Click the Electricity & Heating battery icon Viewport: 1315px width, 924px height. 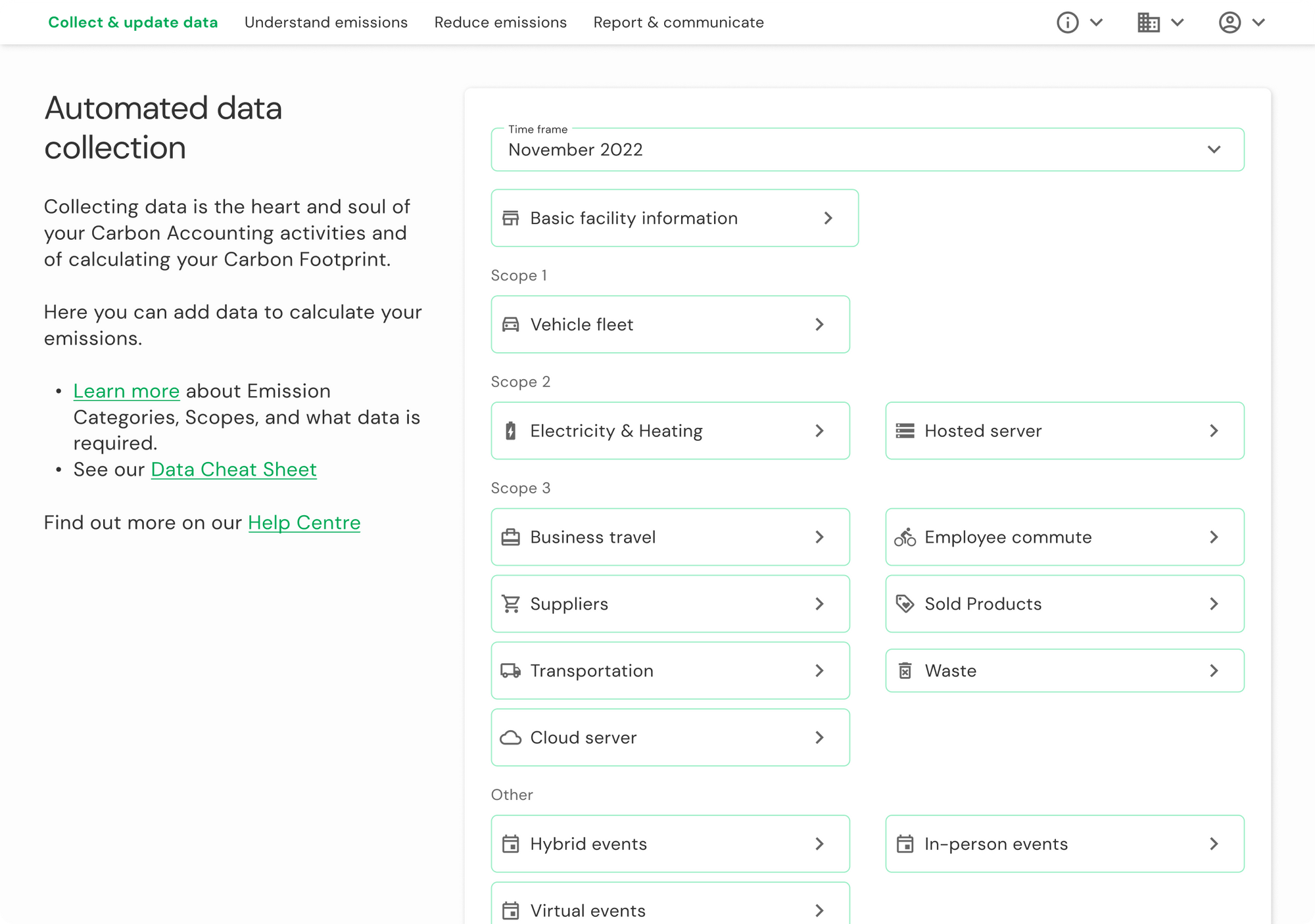(512, 430)
